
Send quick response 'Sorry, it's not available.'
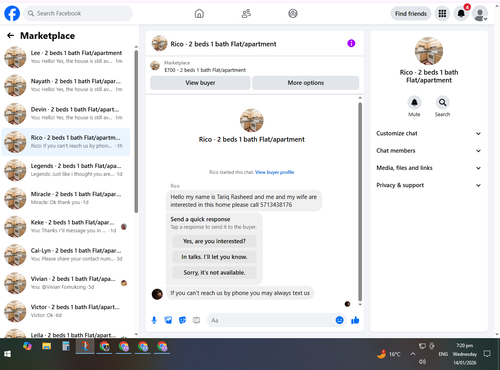coord(214,272)
